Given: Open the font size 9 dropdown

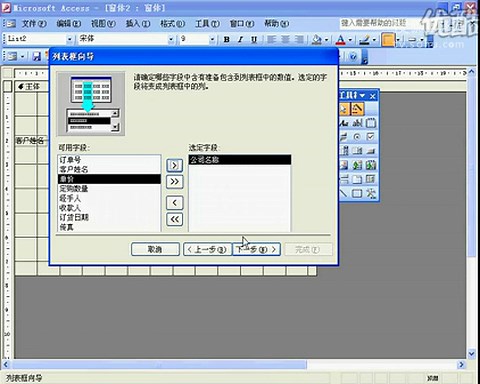Looking at the screenshot, I should click(212, 39).
